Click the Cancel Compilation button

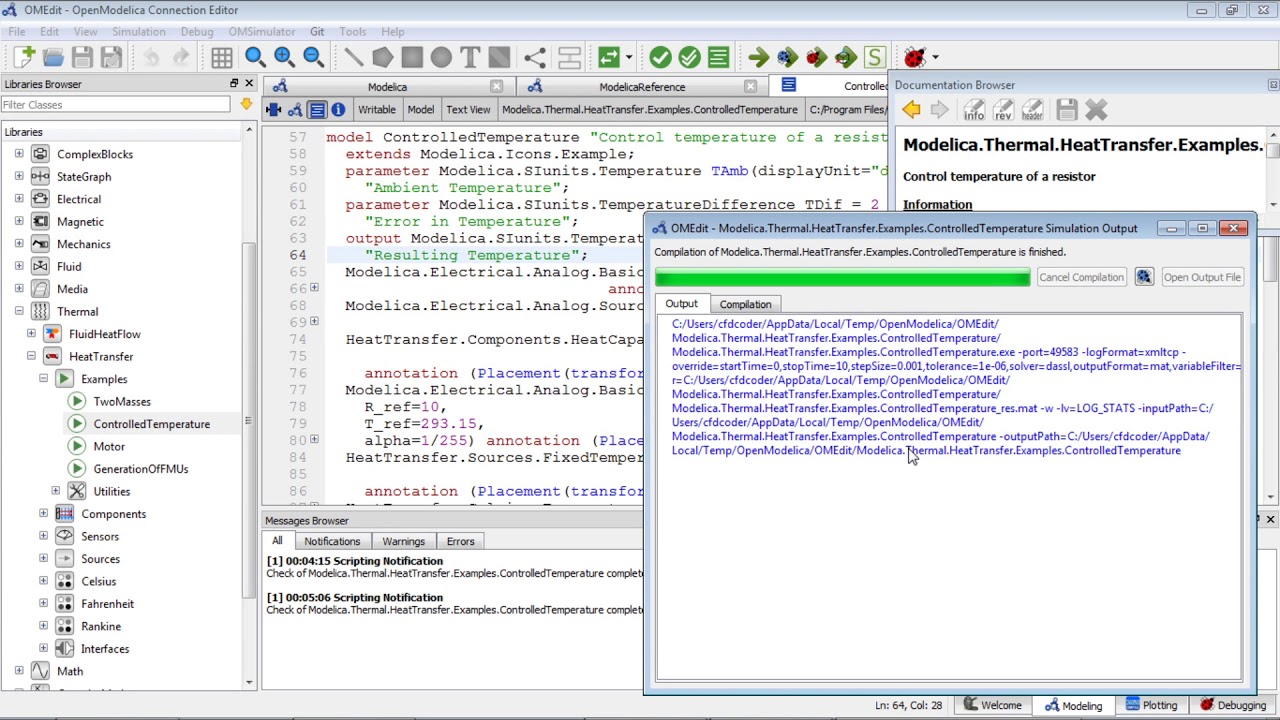(1081, 277)
